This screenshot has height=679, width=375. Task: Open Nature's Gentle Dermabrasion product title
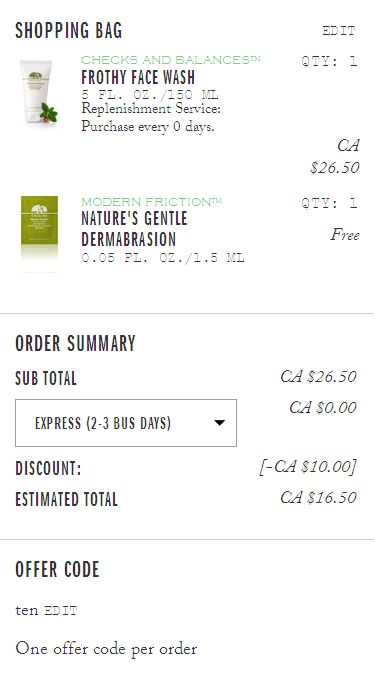134,229
